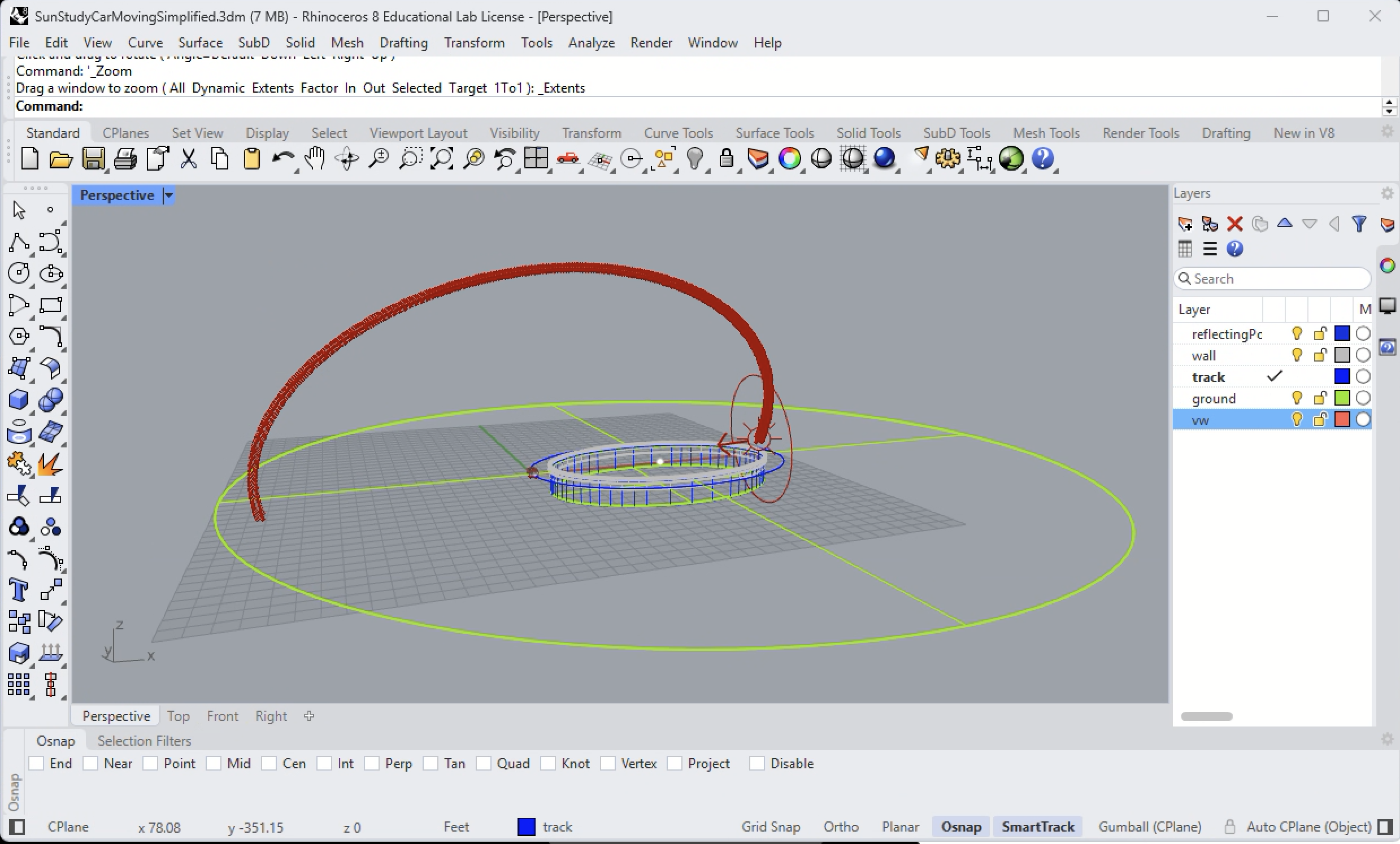Click the Ortho status bar button

point(840,827)
